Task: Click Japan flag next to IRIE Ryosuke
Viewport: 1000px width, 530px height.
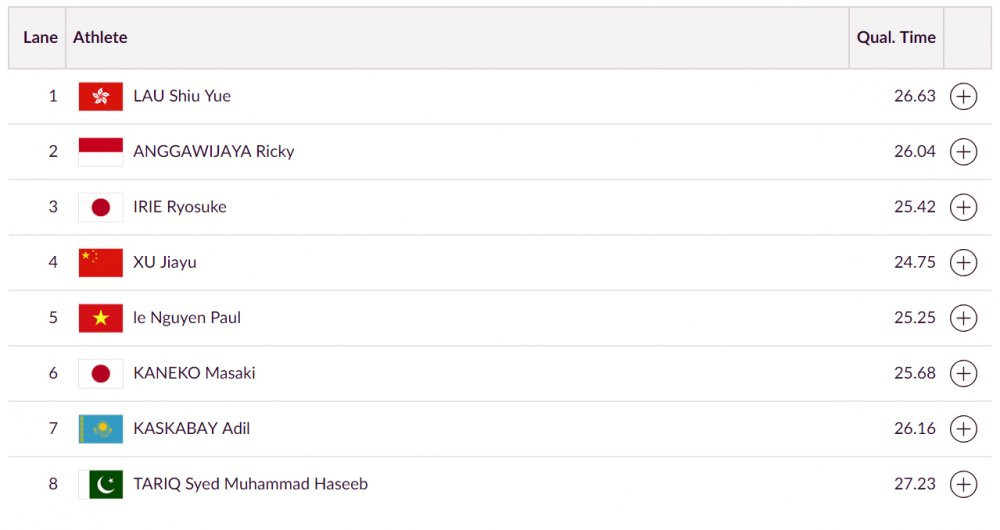Action: pos(101,207)
